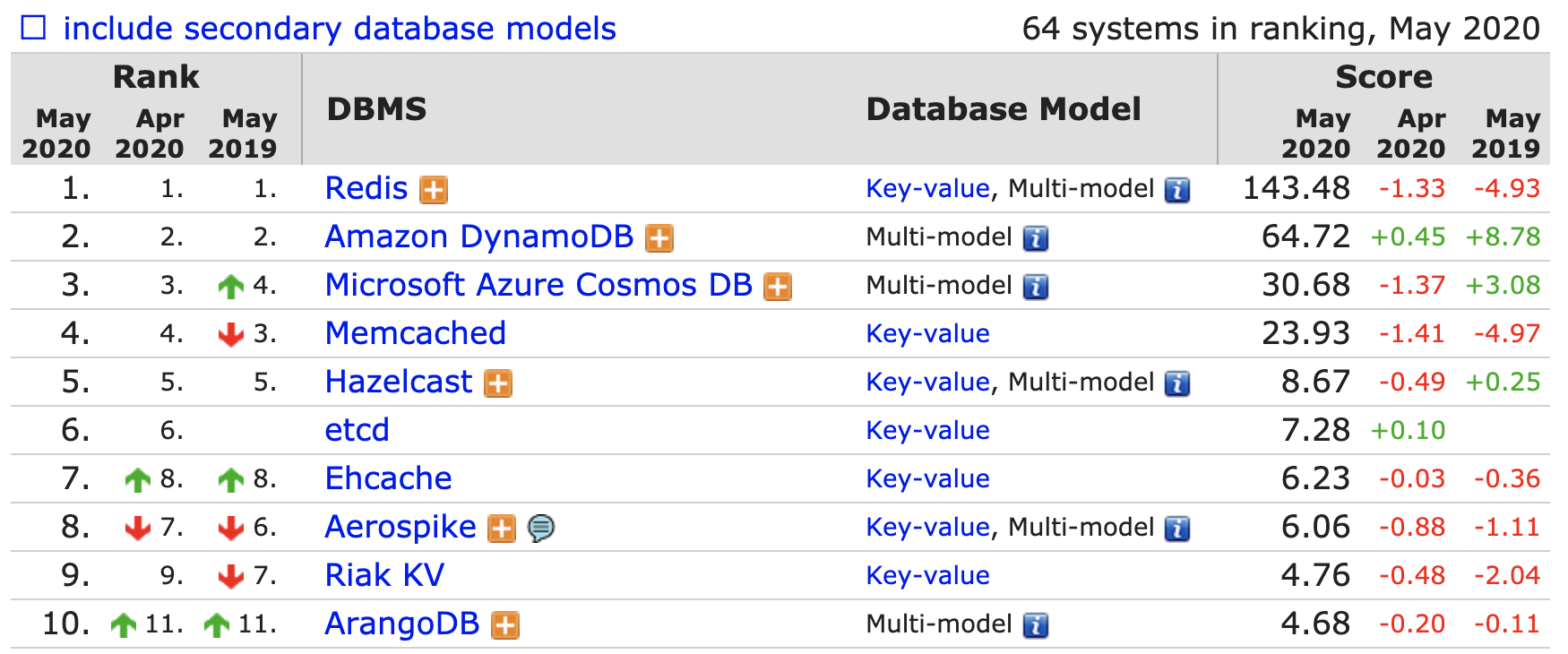
Task: Click the plus icon beside Microsoft Azure Cosmos DB
Action: tap(778, 287)
